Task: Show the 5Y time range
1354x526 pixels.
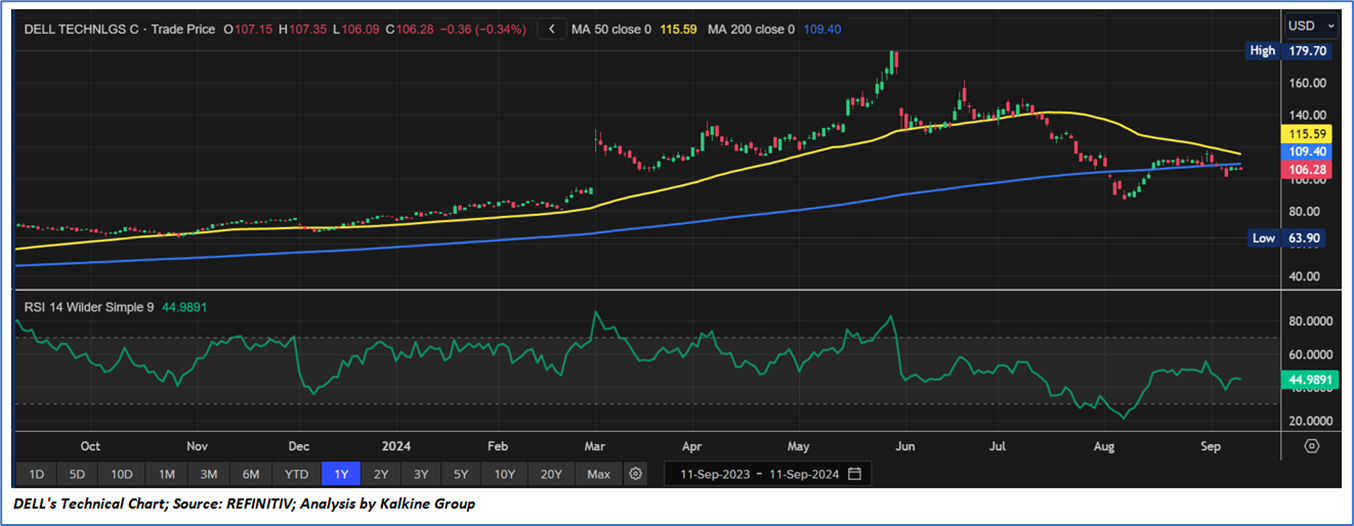Action: coord(462,473)
